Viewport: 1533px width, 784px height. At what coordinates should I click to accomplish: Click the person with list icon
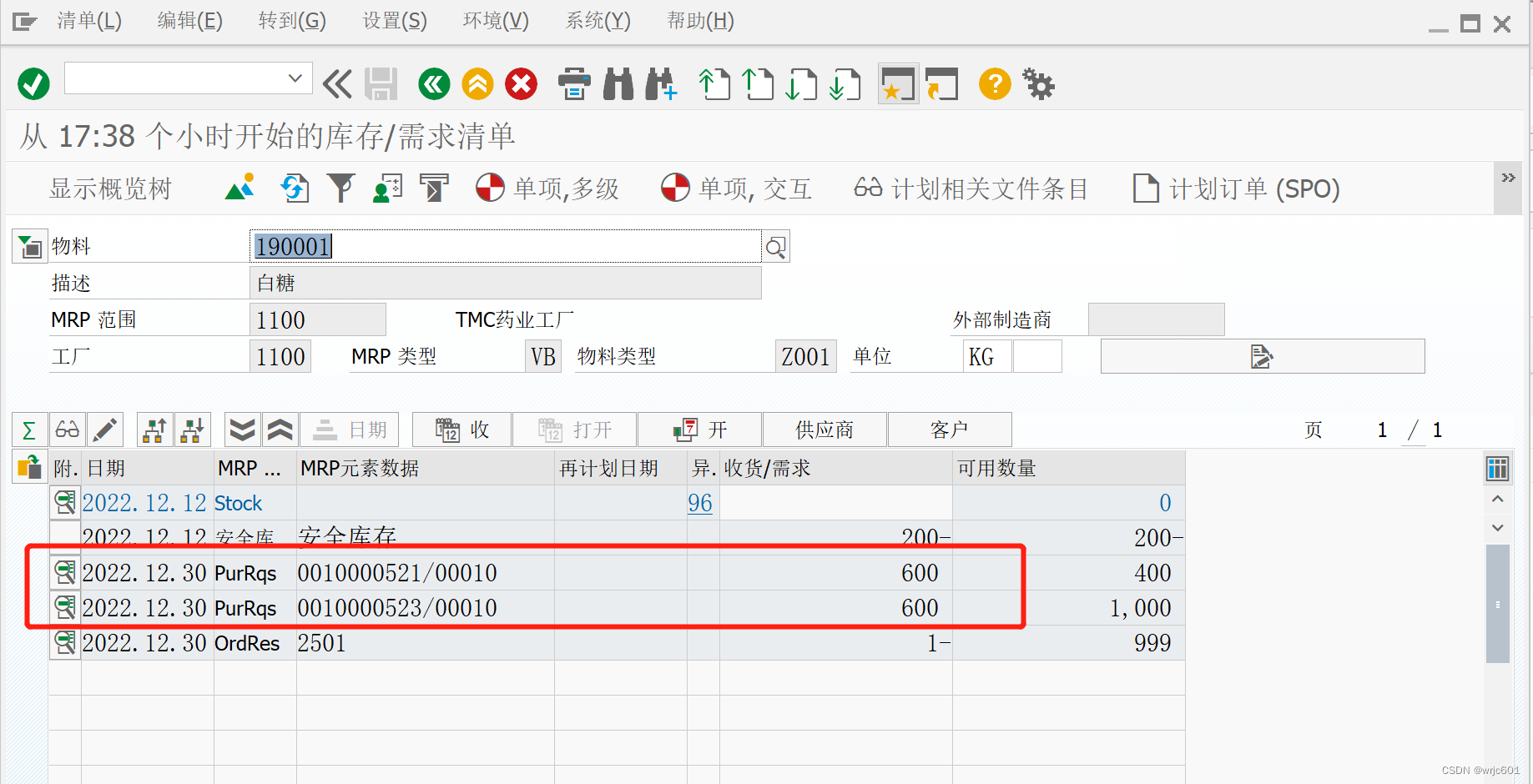387,188
